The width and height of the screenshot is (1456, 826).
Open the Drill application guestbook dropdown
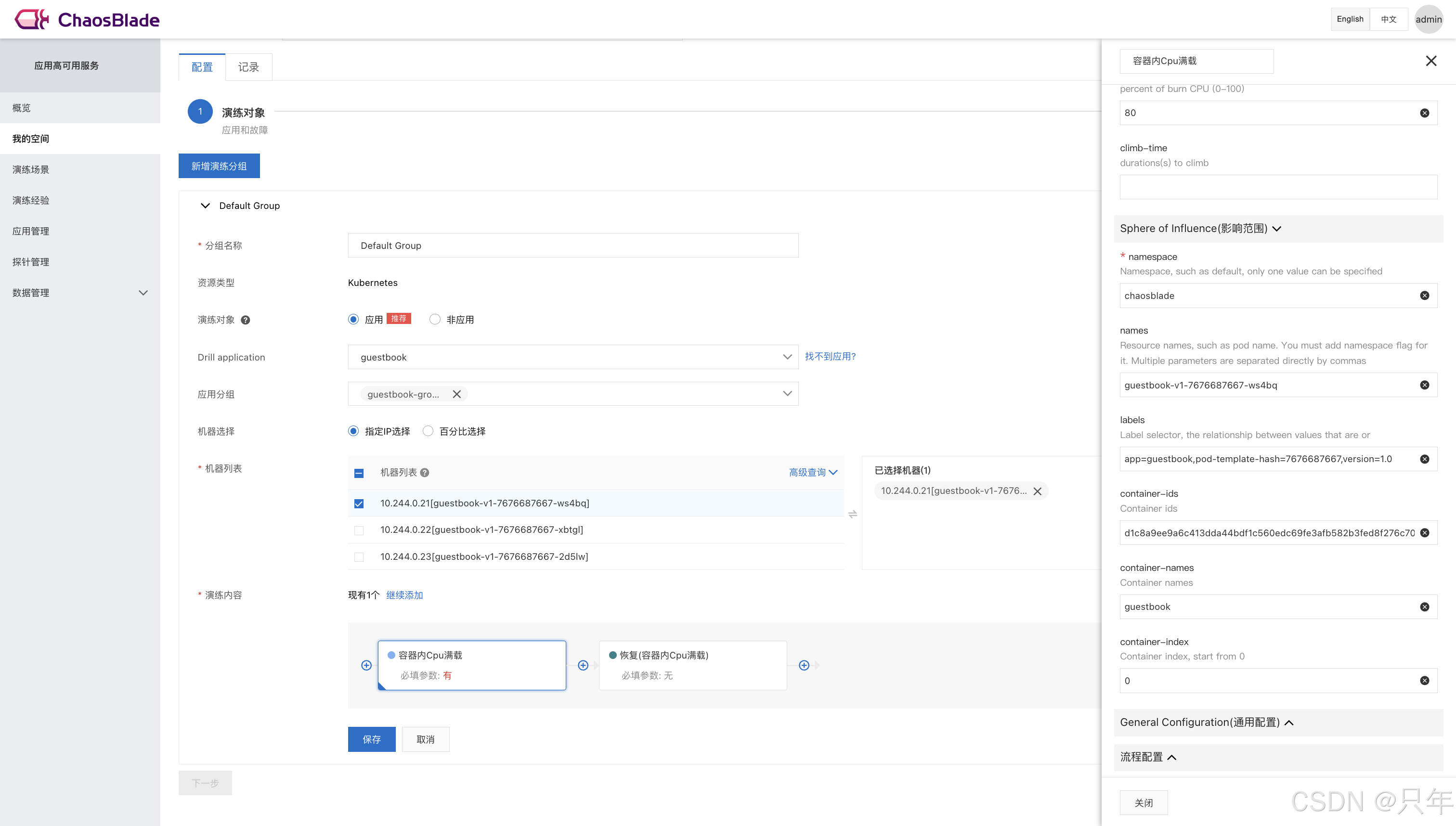[572, 357]
